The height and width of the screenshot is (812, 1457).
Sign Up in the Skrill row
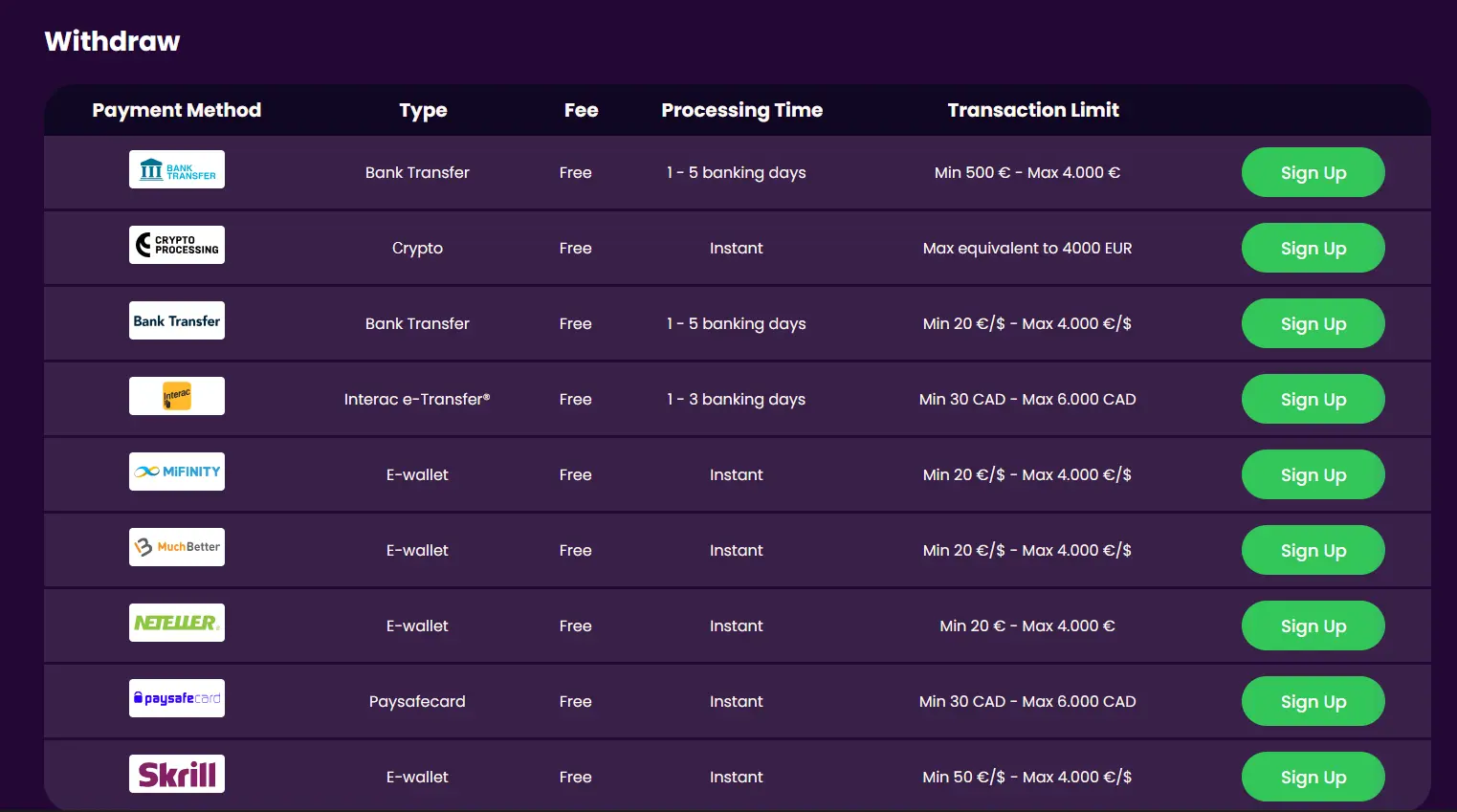tap(1313, 777)
